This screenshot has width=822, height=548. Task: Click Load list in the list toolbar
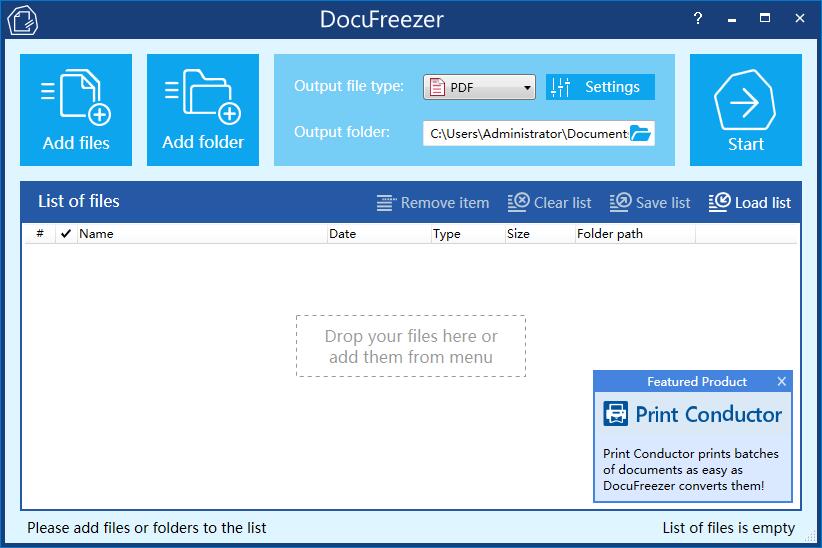(750, 202)
